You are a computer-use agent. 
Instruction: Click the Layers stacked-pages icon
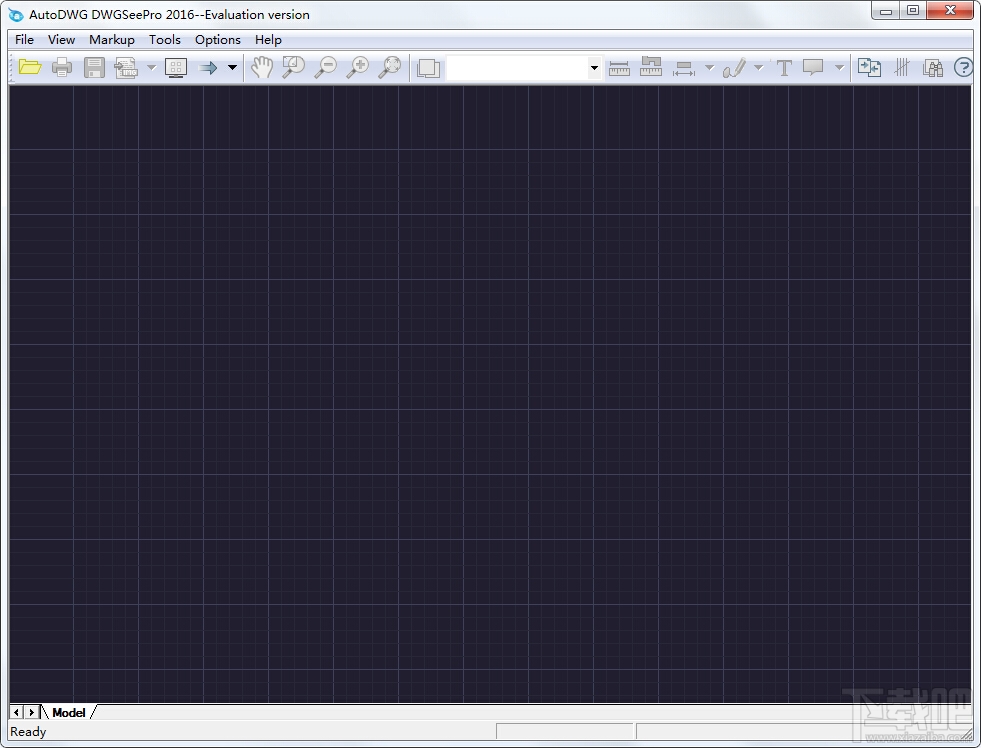(x=429, y=68)
